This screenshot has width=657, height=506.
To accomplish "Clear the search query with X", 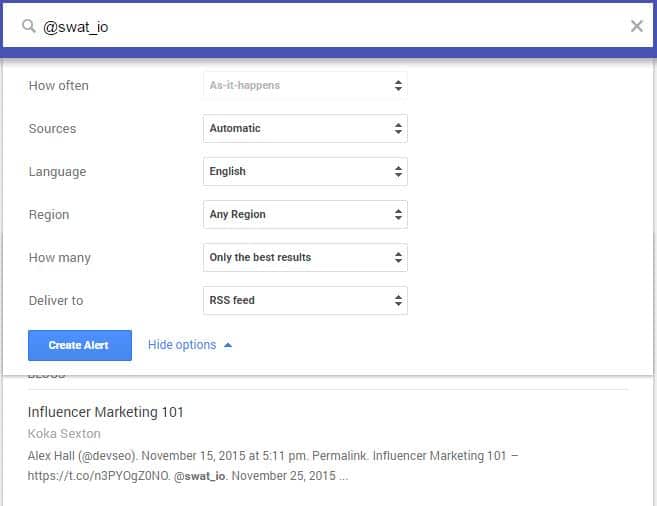I will point(636,26).
